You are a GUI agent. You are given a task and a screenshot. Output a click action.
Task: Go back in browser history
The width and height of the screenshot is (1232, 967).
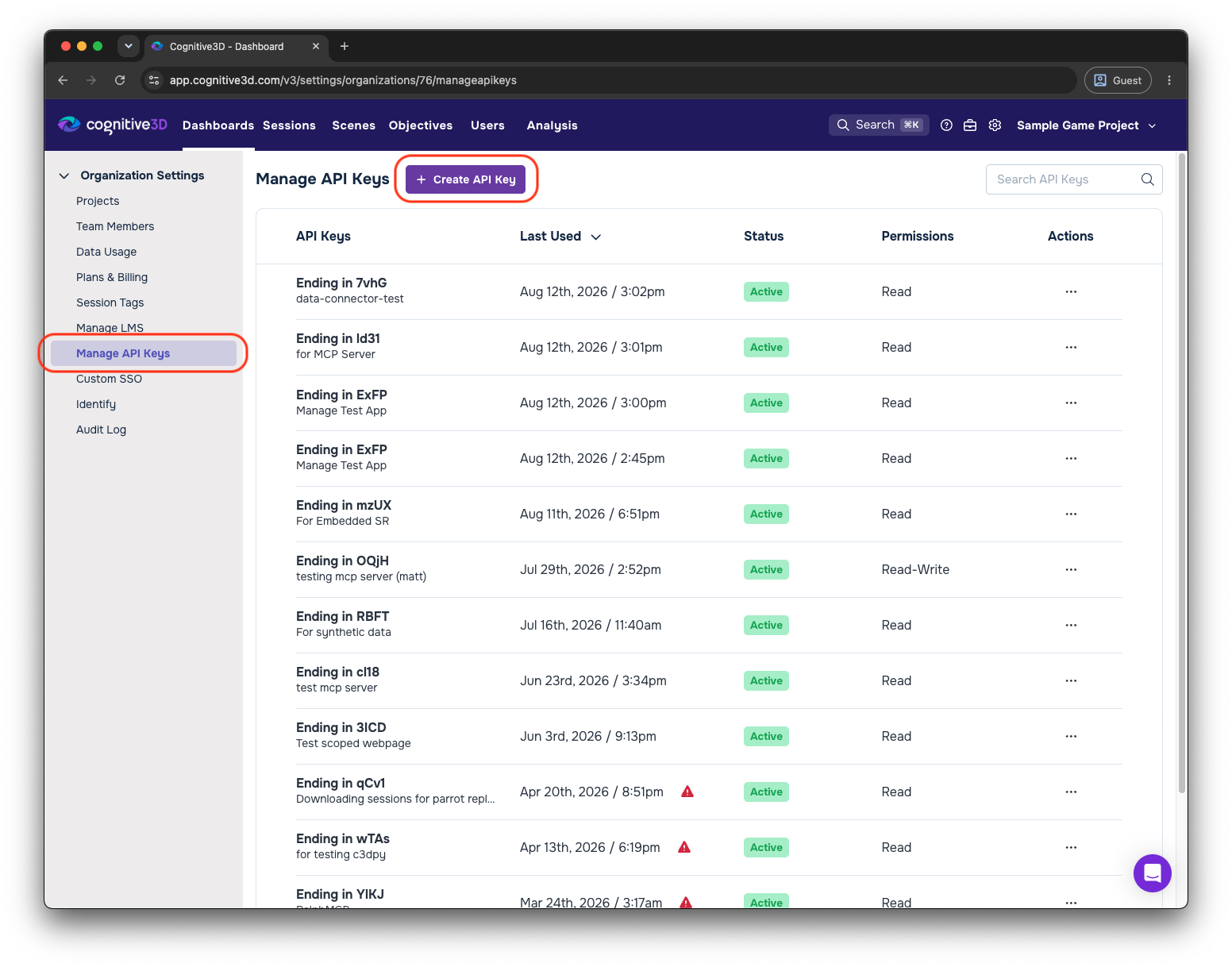point(63,80)
